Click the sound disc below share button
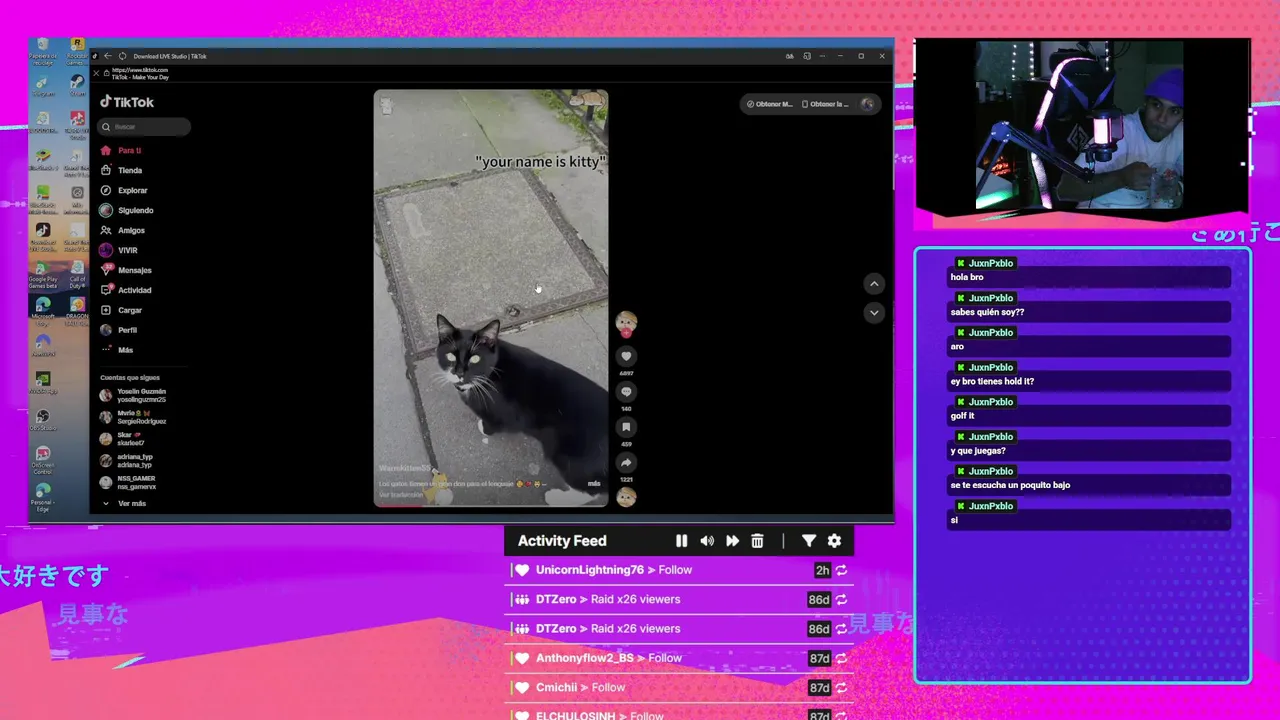1280x720 pixels. (x=626, y=497)
